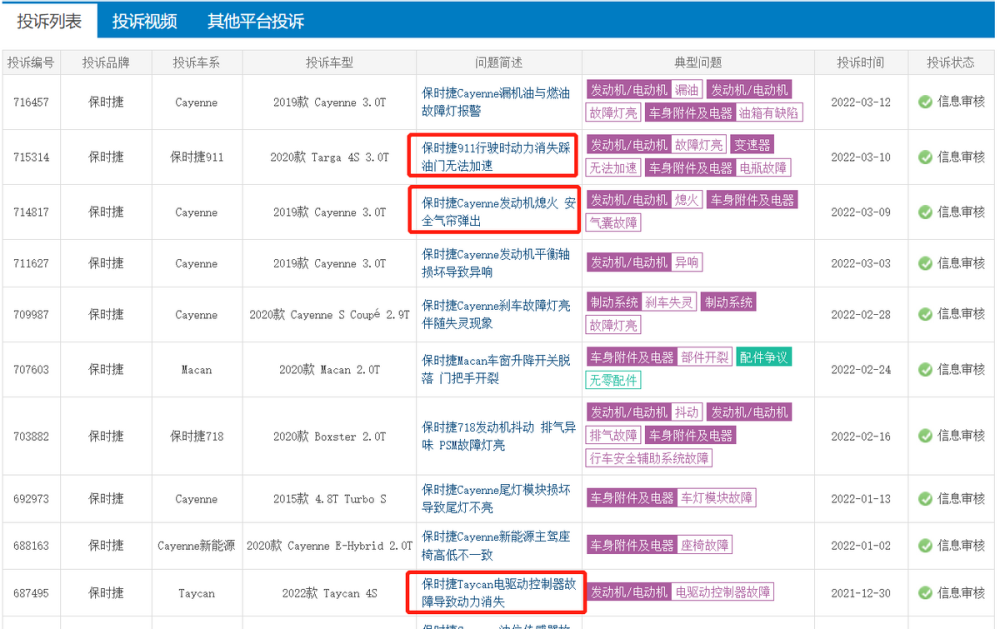
Task: Click the 排气故障 tag
Action: click(x=613, y=435)
